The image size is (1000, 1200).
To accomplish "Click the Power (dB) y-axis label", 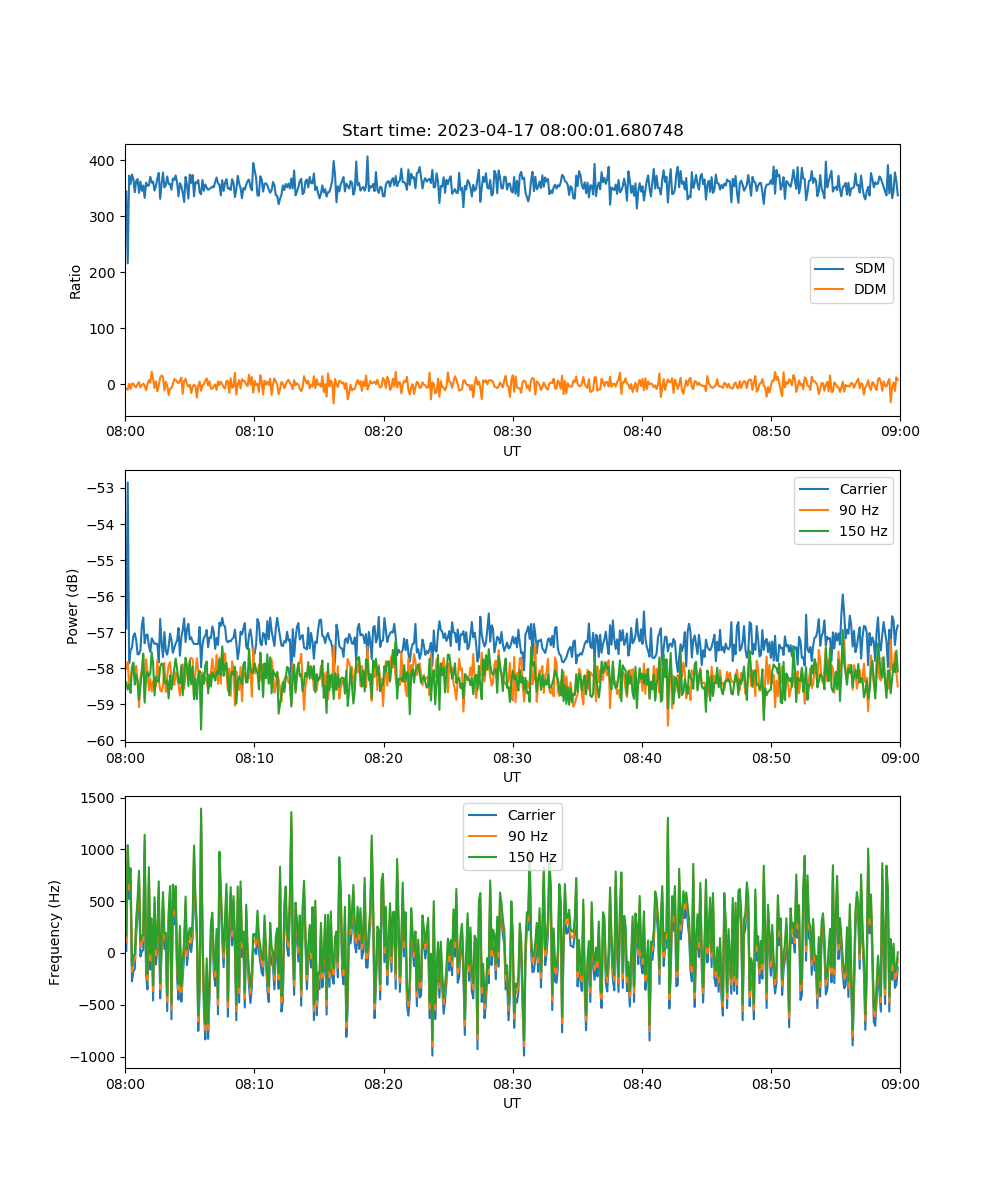I will [75, 606].
